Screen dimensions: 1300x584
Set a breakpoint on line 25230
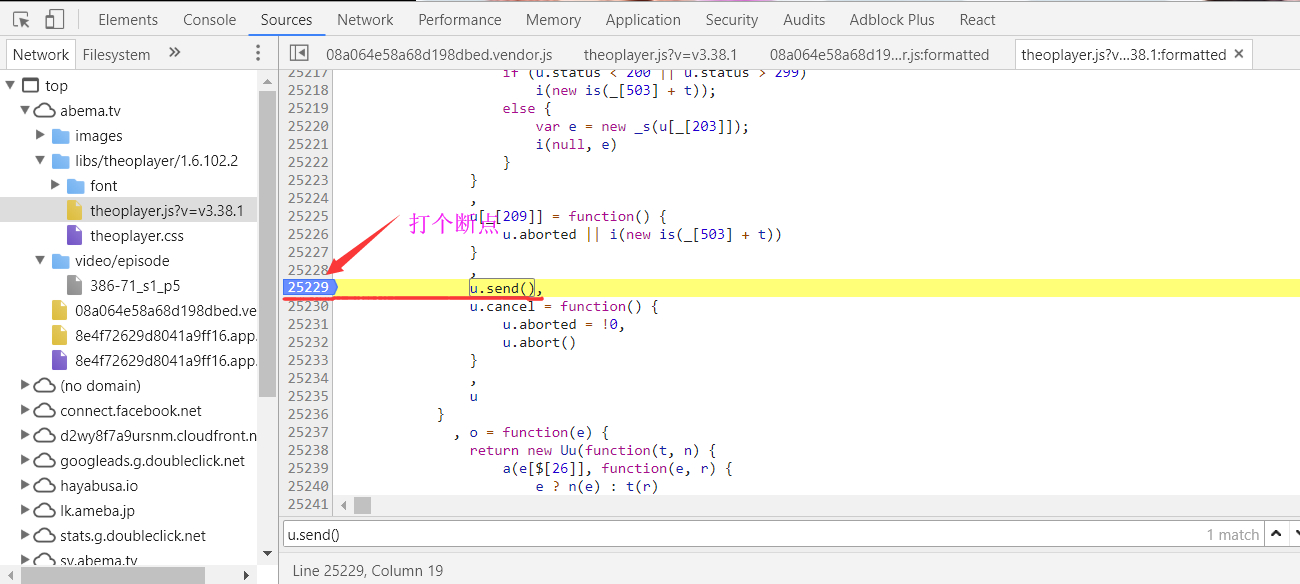coord(308,306)
